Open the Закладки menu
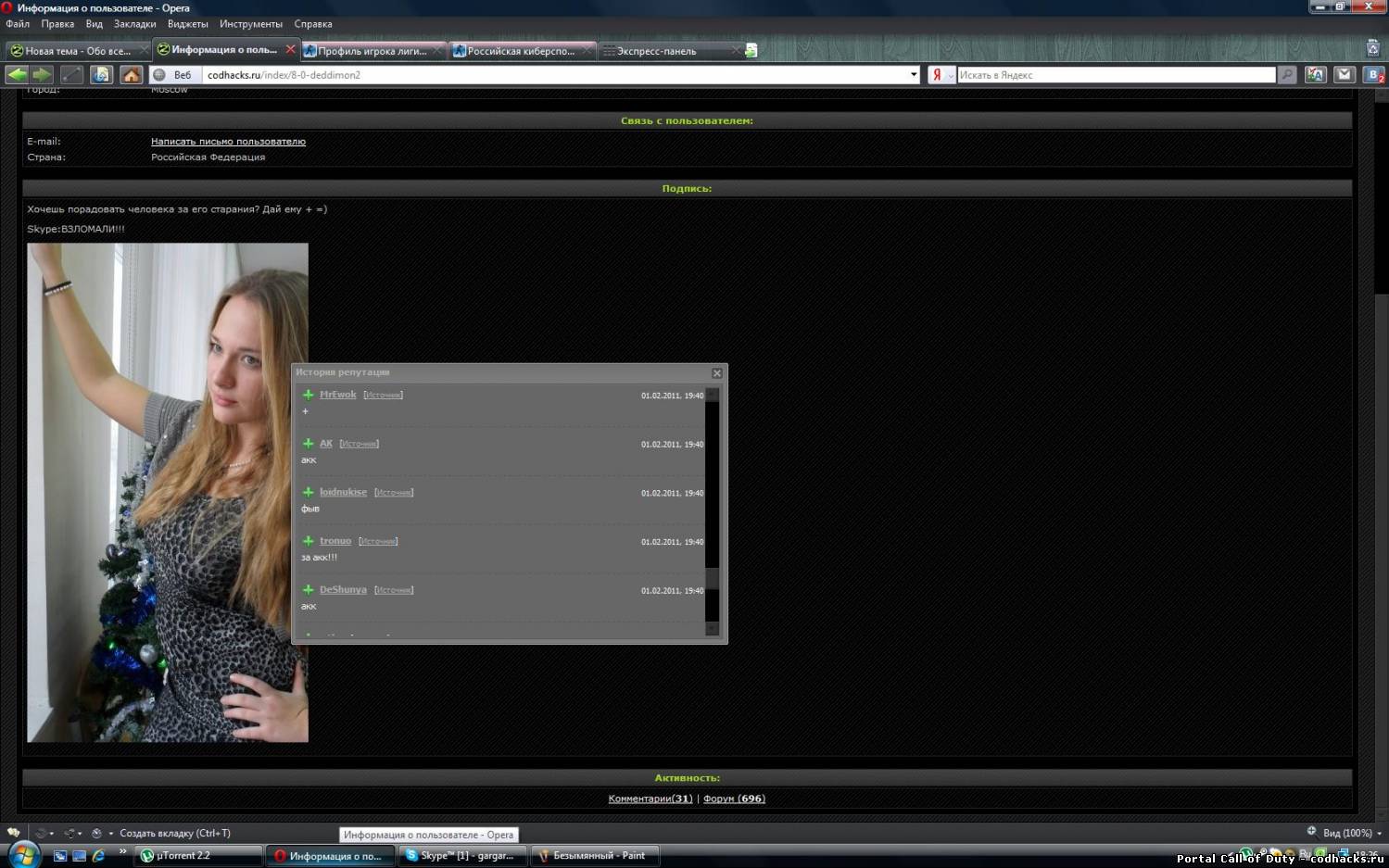This screenshot has height=868, width=1389. [135, 24]
